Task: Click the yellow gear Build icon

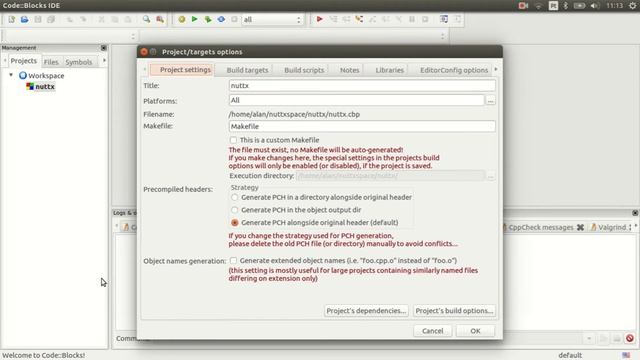Action: coord(182,19)
